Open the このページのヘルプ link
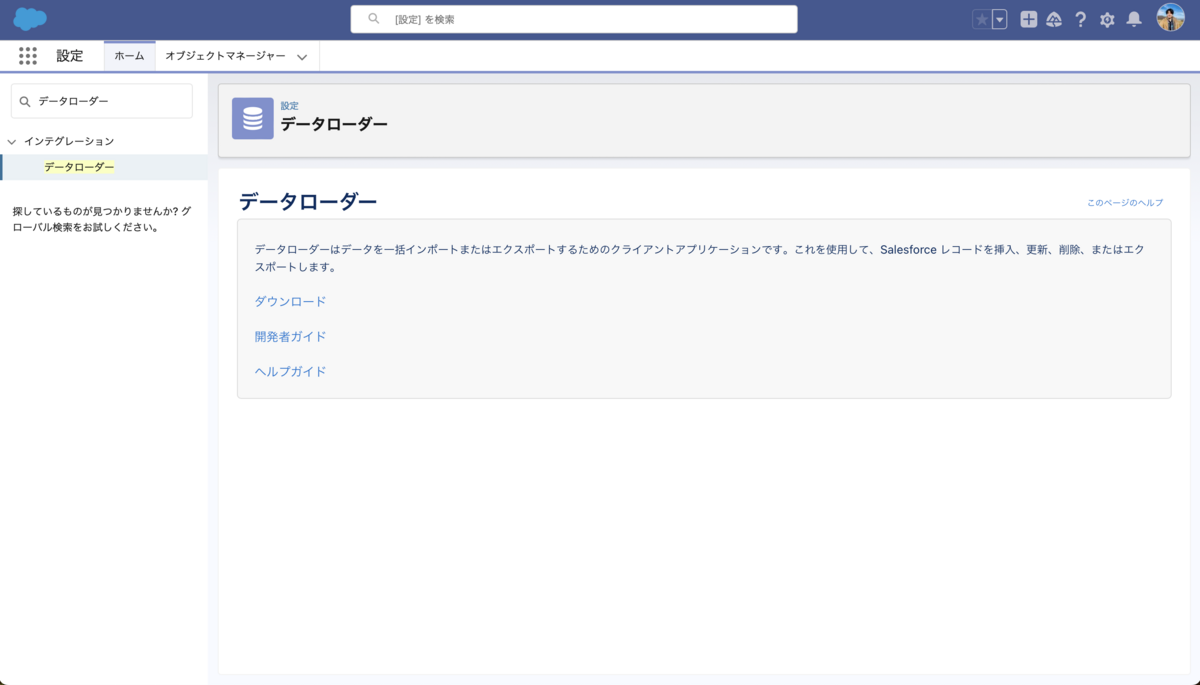The width and height of the screenshot is (1200, 685). coord(1125,203)
